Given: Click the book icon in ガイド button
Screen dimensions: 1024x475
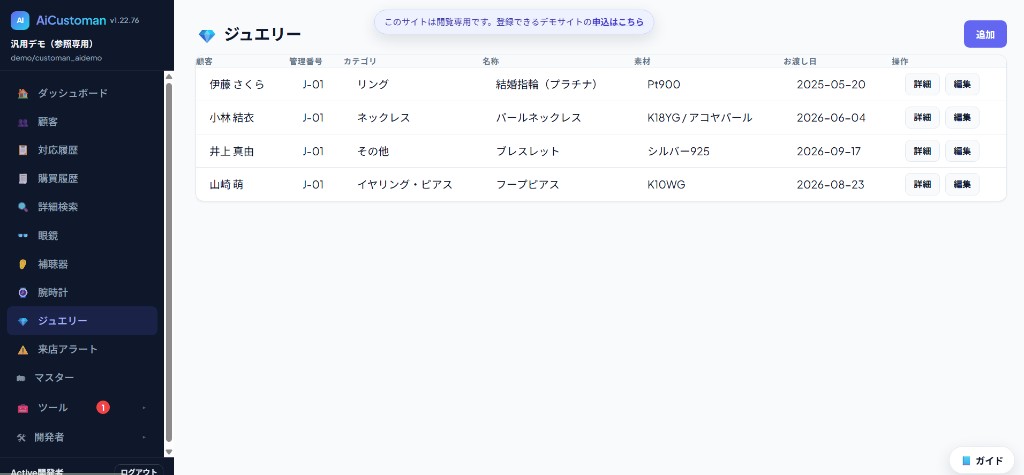Looking at the screenshot, I should (967, 461).
